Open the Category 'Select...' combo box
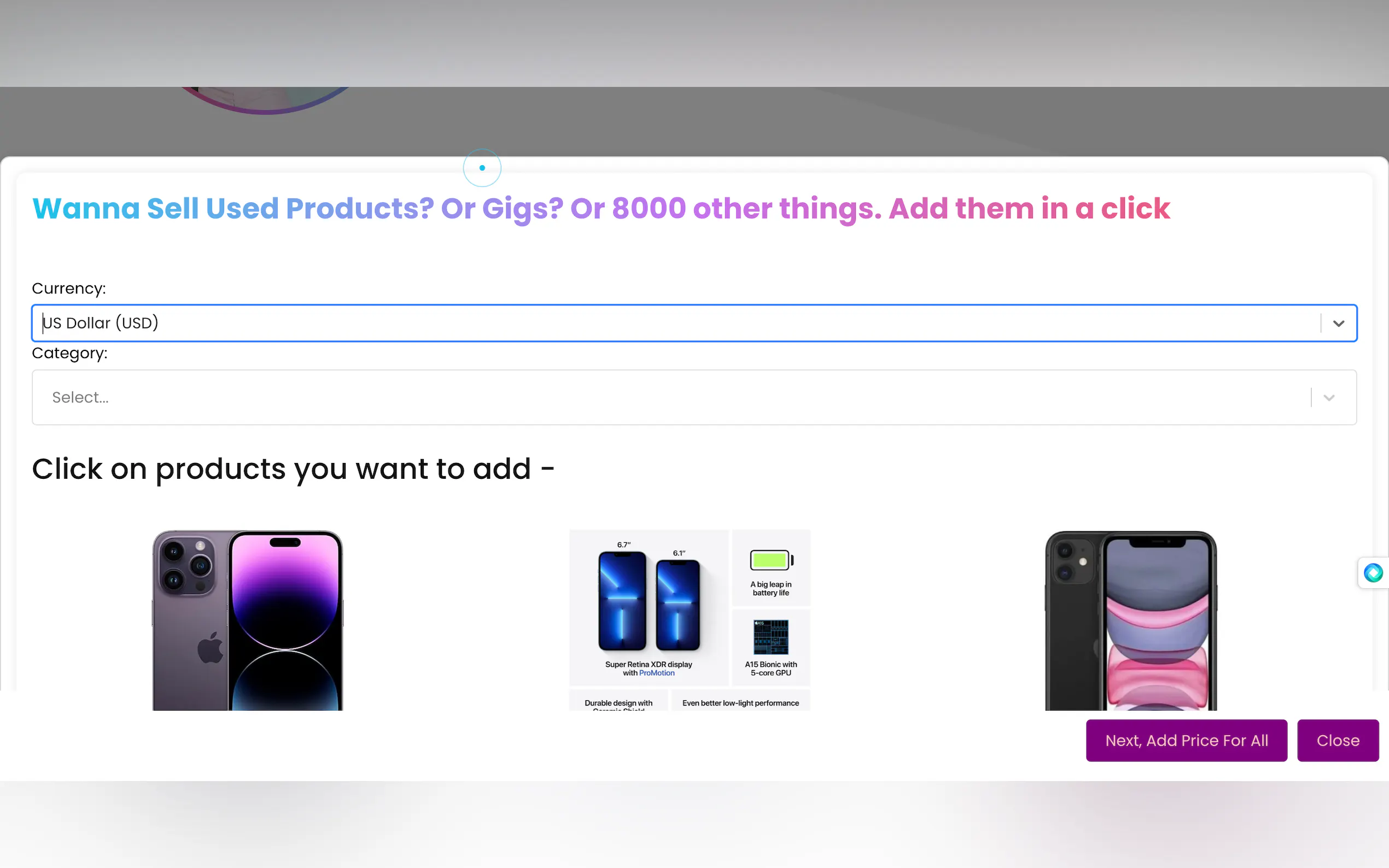This screenshot has height=868, width=1389. point(694,397)
